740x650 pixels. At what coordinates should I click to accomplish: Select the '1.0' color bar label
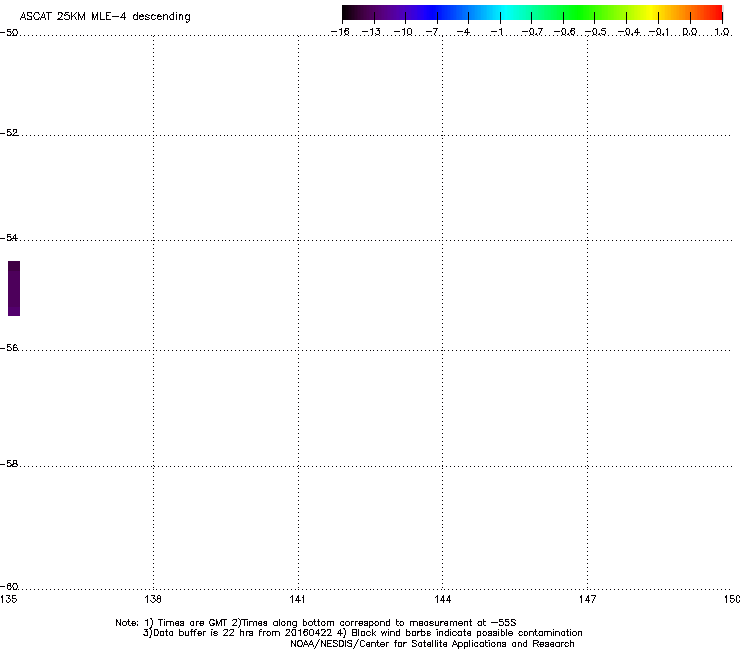(722, 32)
